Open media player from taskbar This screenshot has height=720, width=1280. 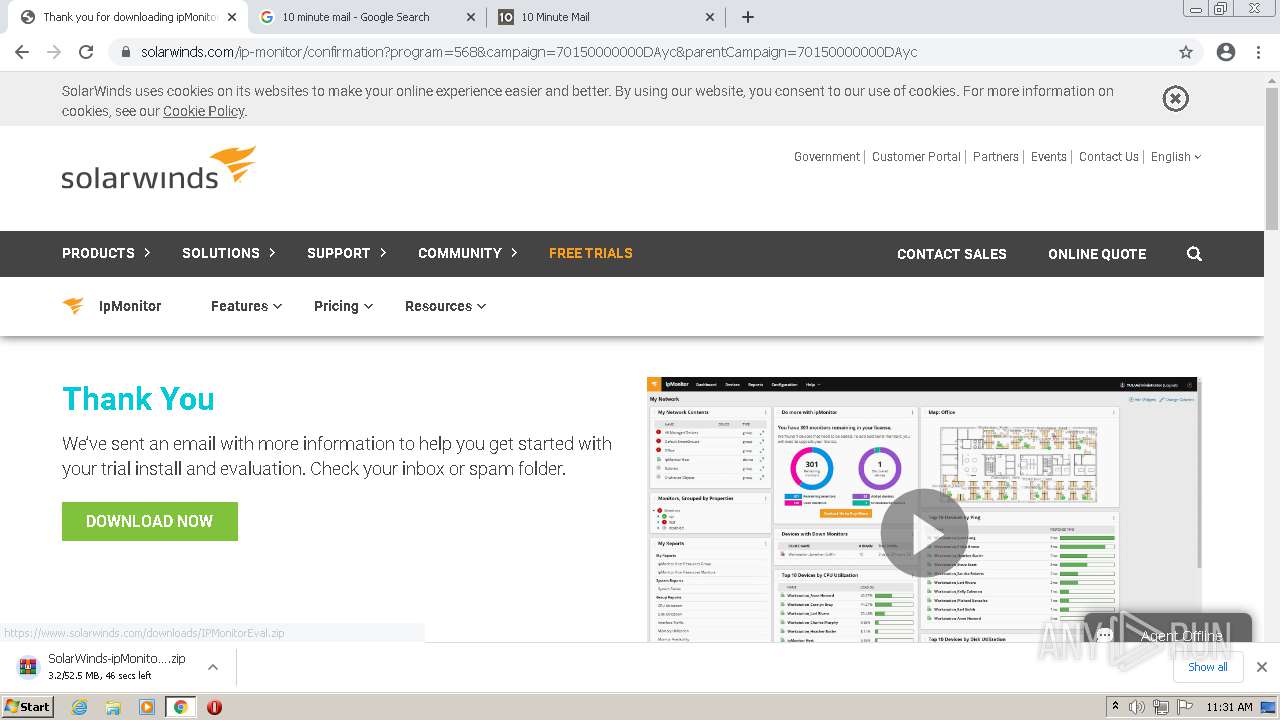[x=147, y=707]
